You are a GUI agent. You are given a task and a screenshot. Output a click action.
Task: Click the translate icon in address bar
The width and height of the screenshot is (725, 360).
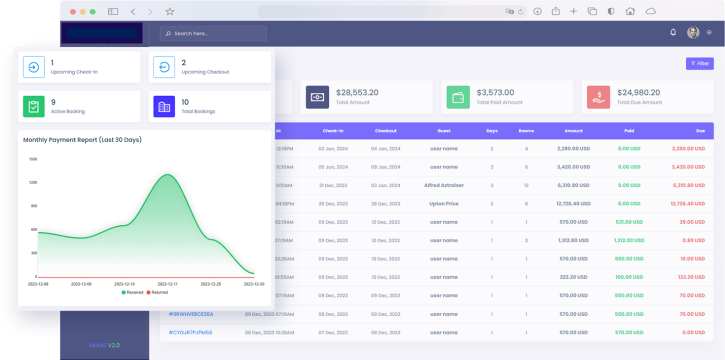[510, 12]
